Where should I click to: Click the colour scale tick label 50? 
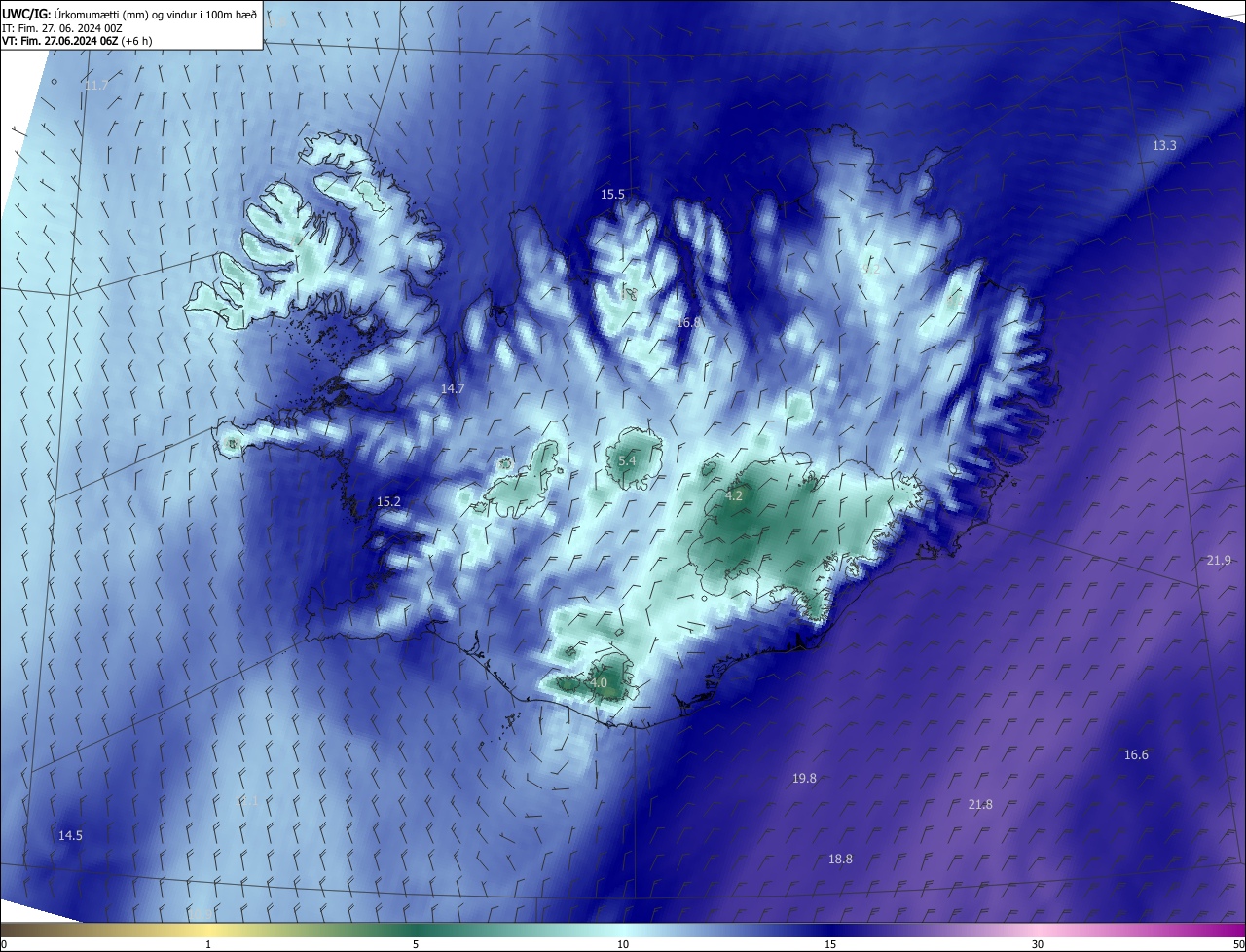[1238, 944]
